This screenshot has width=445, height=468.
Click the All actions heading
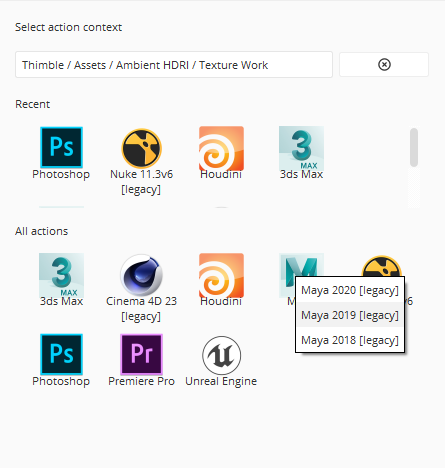tap(41, 231)
